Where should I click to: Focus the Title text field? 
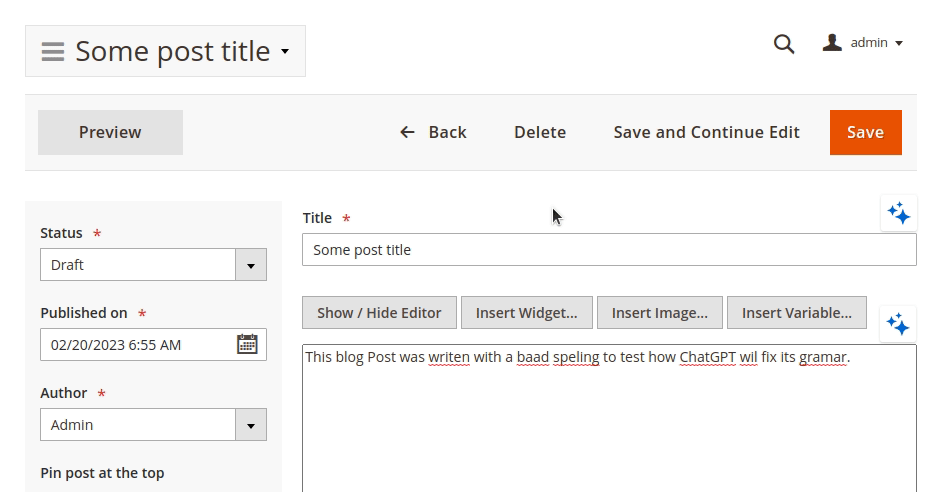609,250
